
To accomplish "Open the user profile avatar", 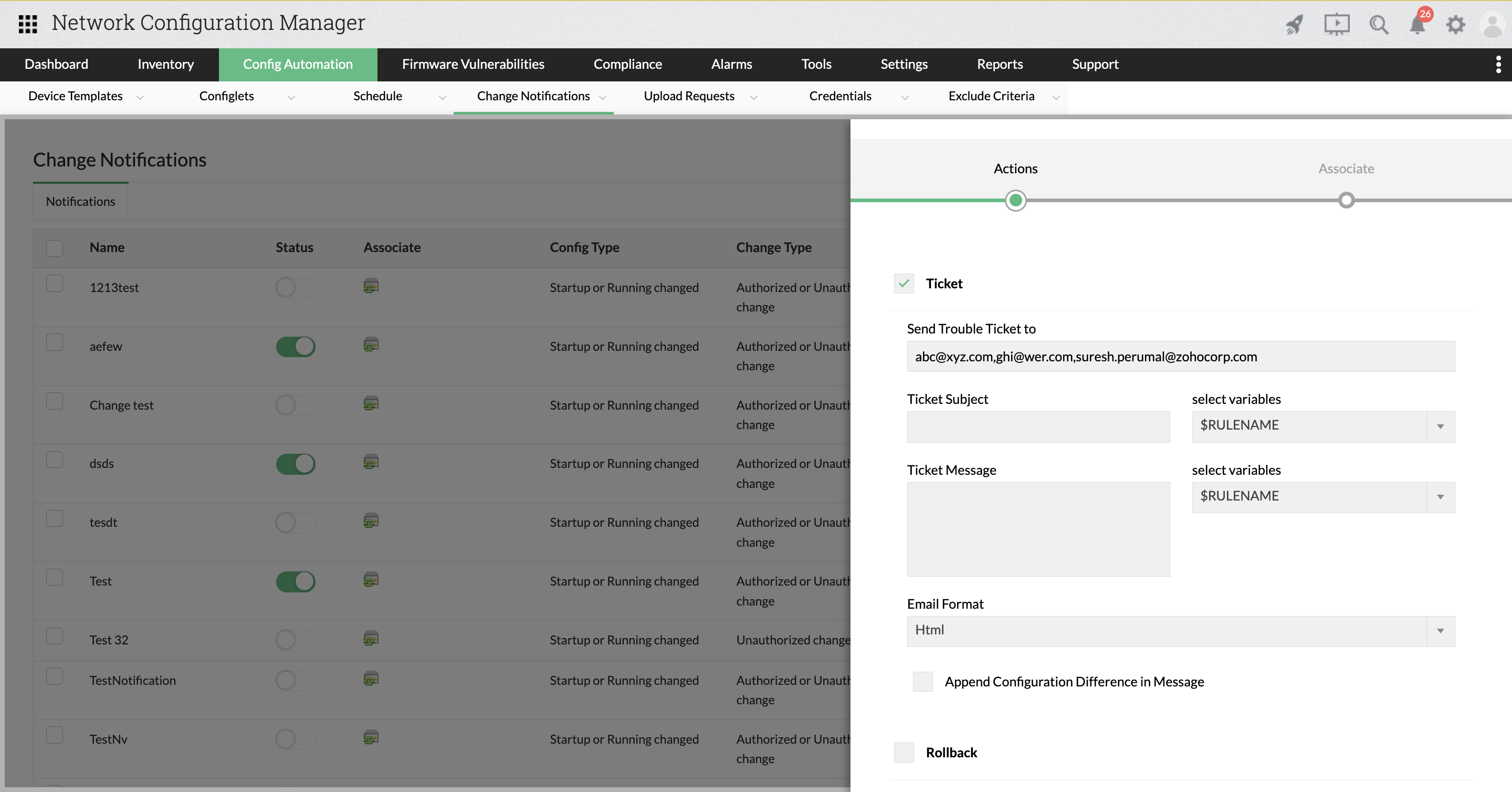I will click(1492, 24).
